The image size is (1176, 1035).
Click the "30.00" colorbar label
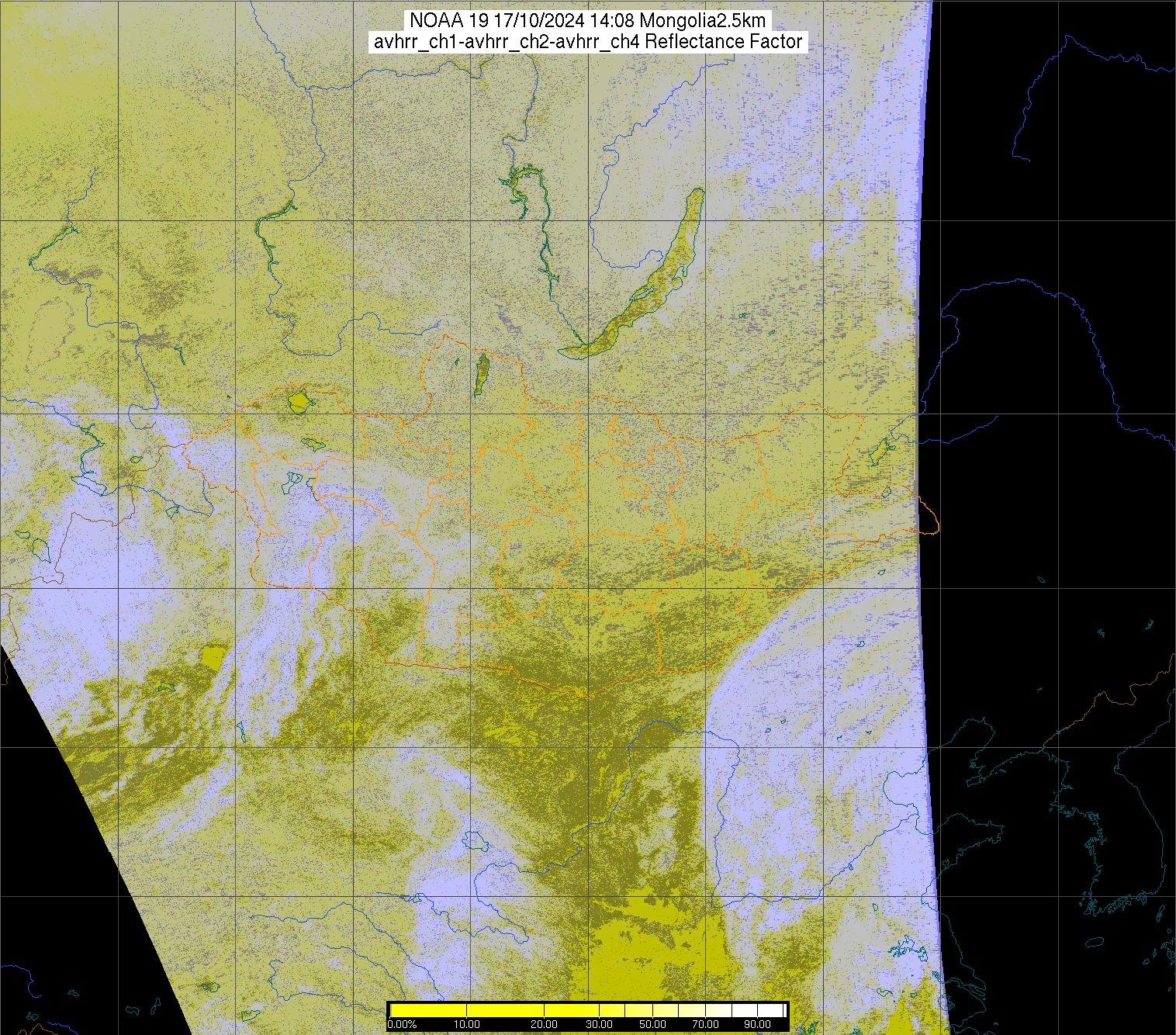pyautogui.click(x=600, y=1025)
